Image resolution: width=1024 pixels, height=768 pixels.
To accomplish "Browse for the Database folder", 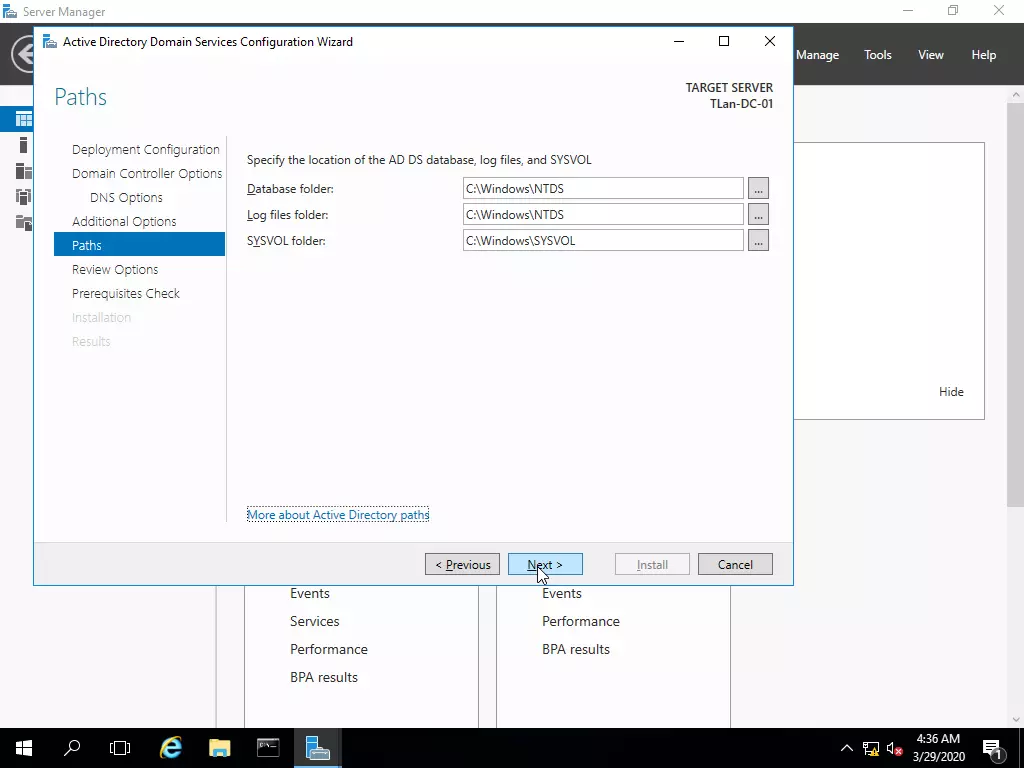I will [x=758, y=189].
